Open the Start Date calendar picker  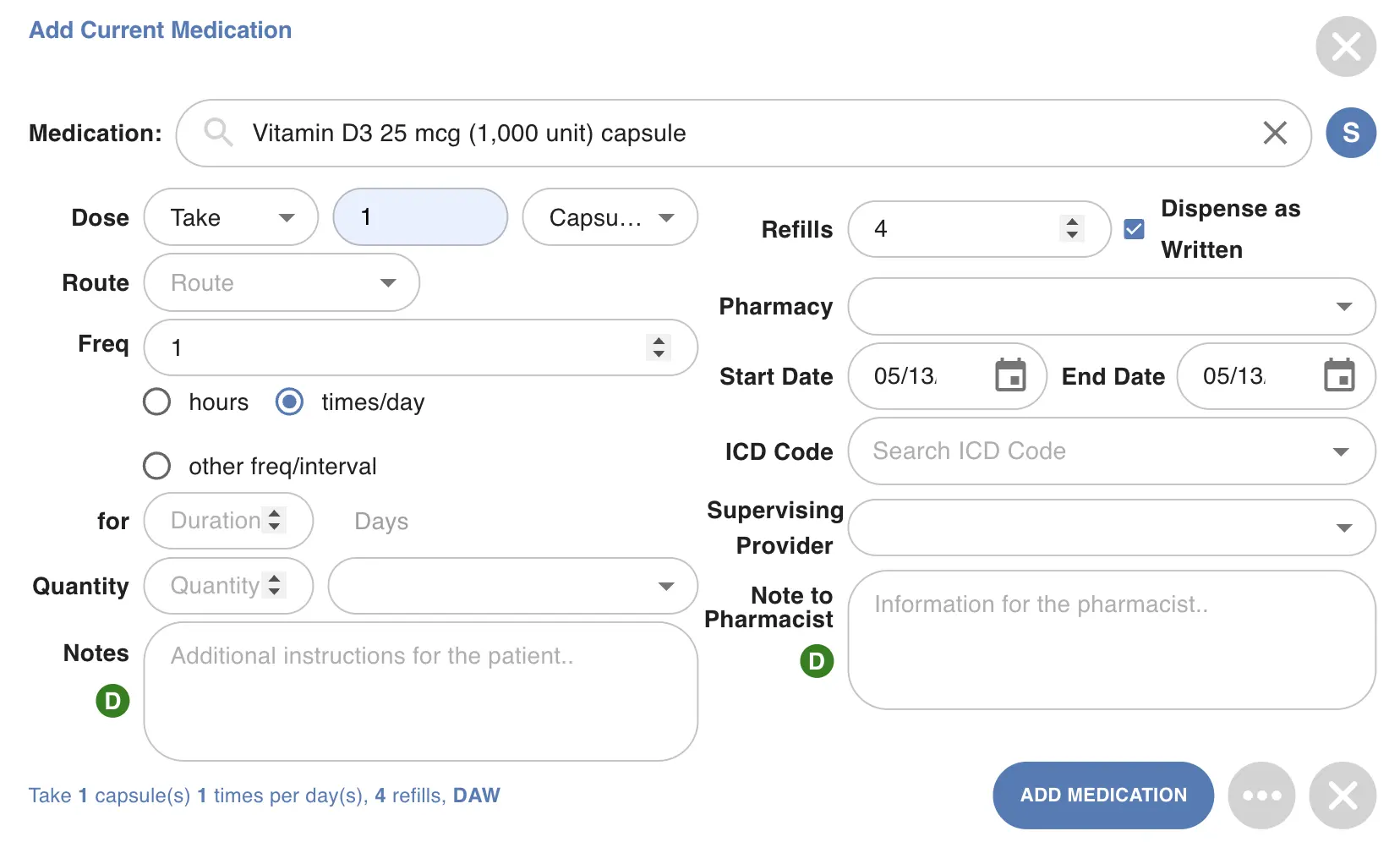coord(1010,375)
